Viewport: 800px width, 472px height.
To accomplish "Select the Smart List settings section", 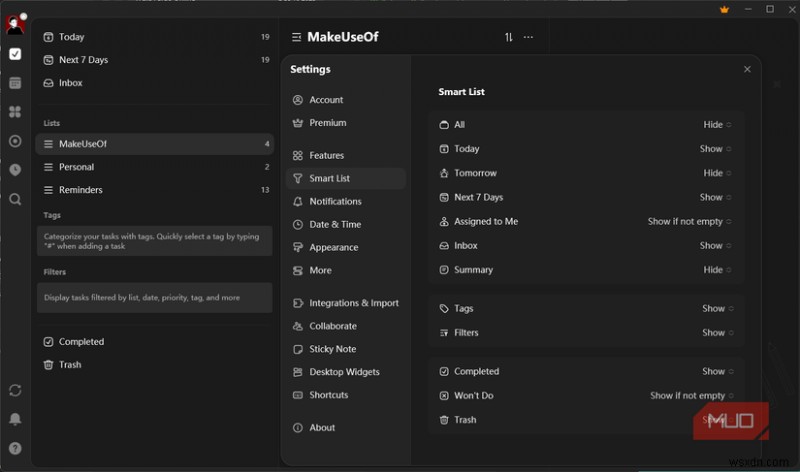I will click(x=346, y=179).
